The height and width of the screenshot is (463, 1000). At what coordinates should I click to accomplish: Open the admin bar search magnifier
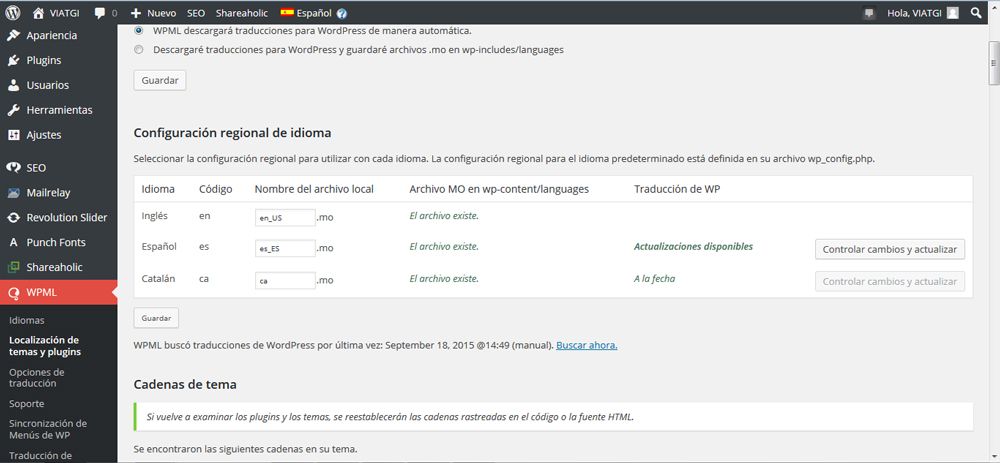pyautogui.click(x=976, y=13)
